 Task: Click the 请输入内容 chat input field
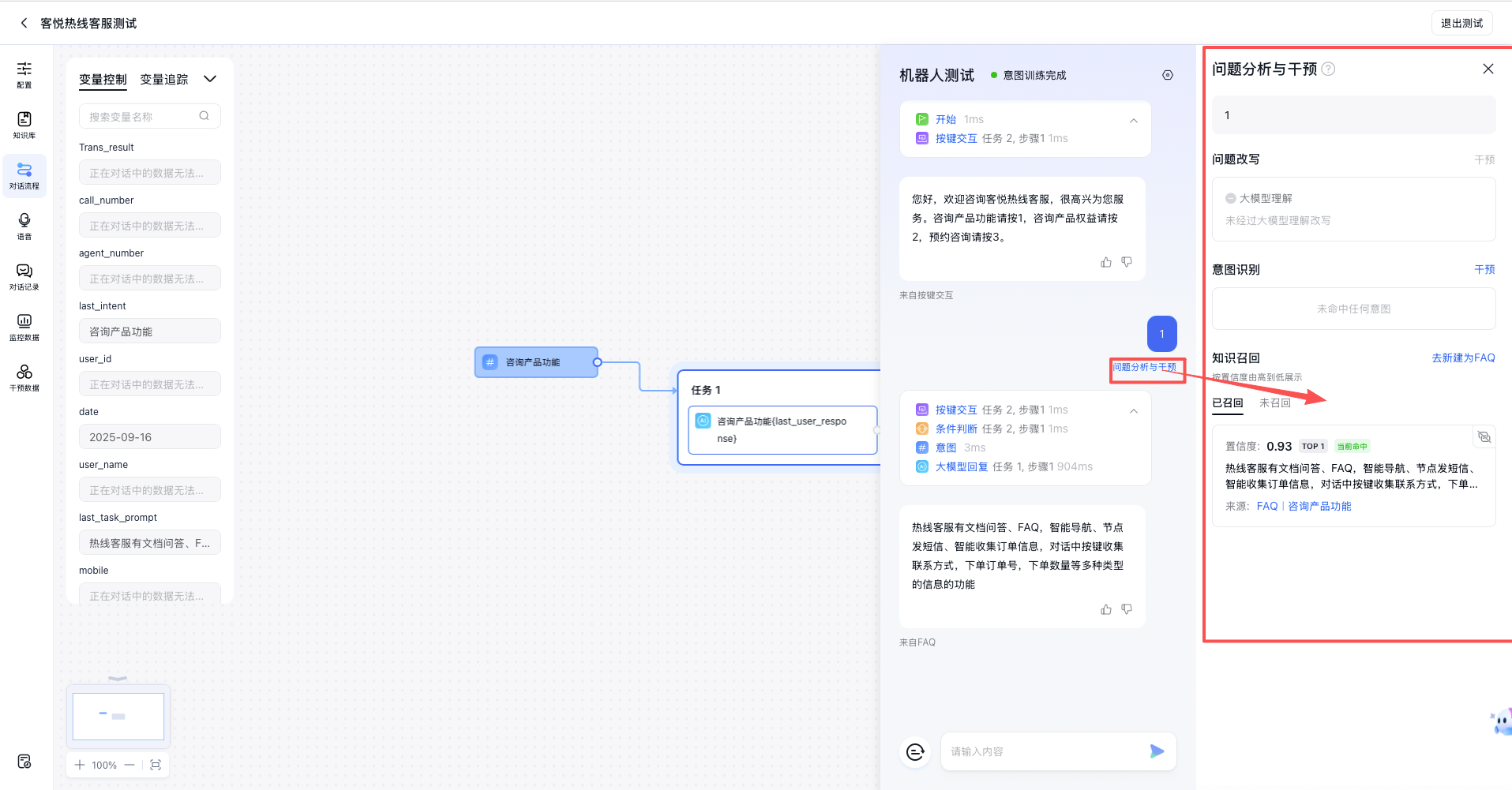coord(1042,751)
